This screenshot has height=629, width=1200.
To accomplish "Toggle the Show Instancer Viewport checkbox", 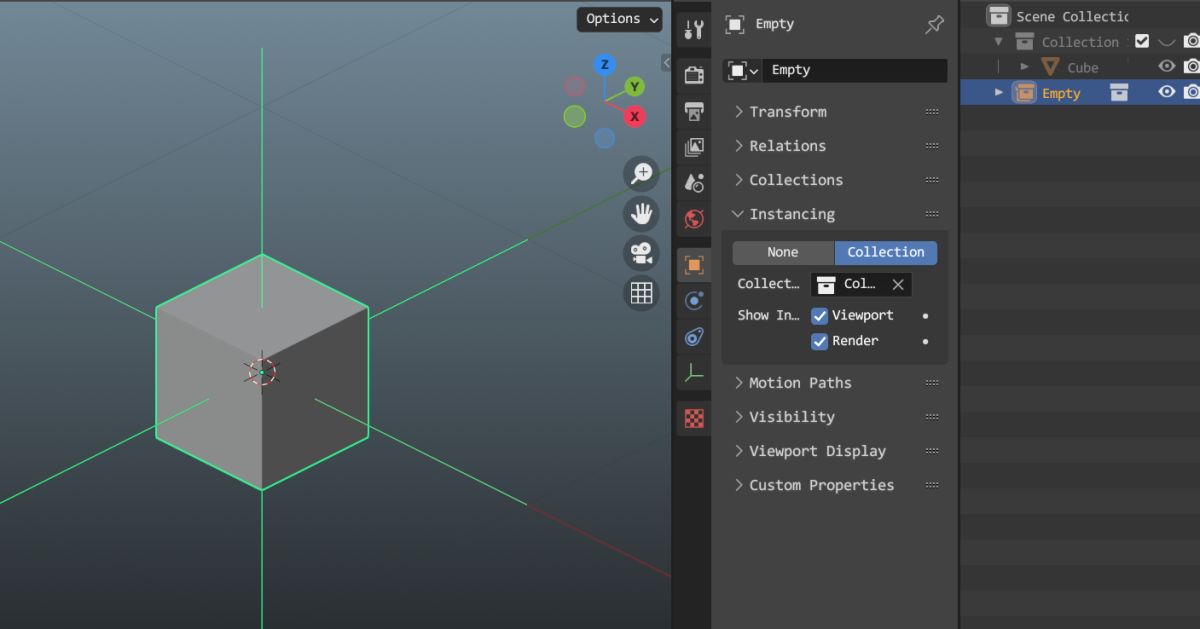I will (819, 315).
